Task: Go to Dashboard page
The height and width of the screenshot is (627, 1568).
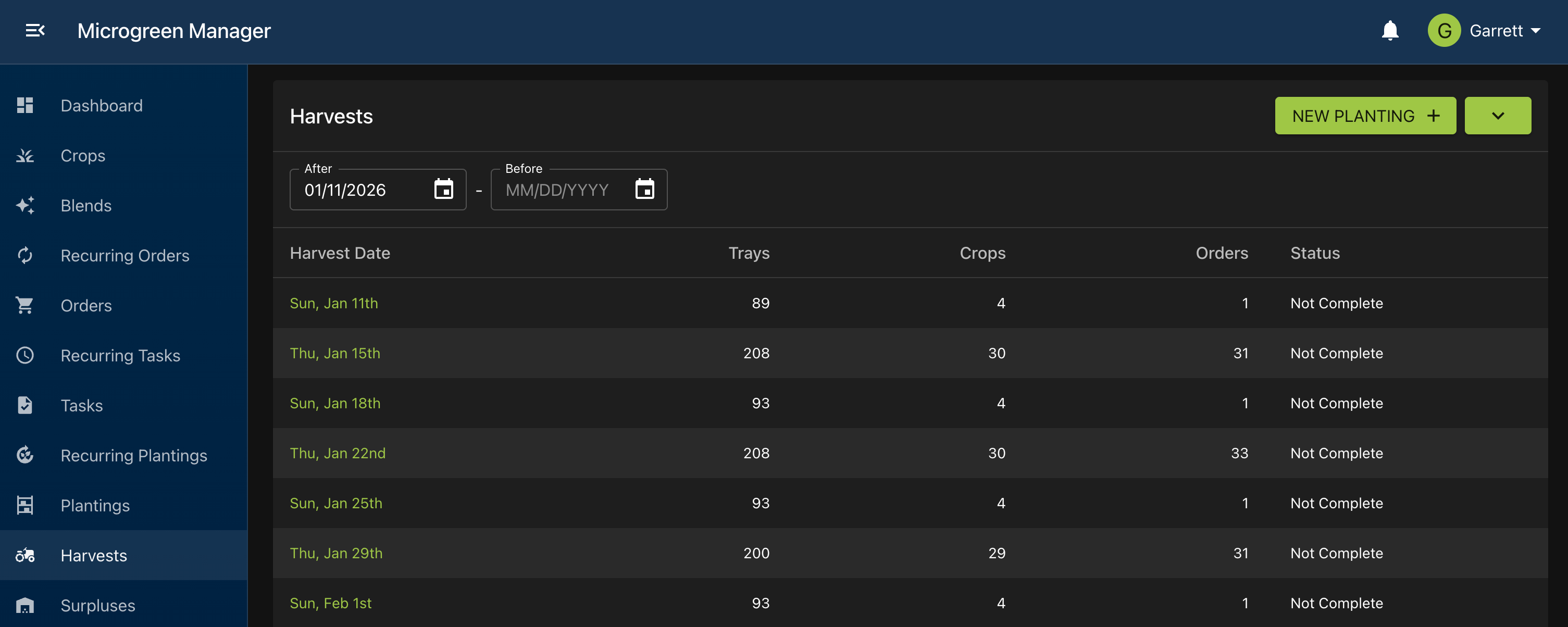Action: coord(123,106)
